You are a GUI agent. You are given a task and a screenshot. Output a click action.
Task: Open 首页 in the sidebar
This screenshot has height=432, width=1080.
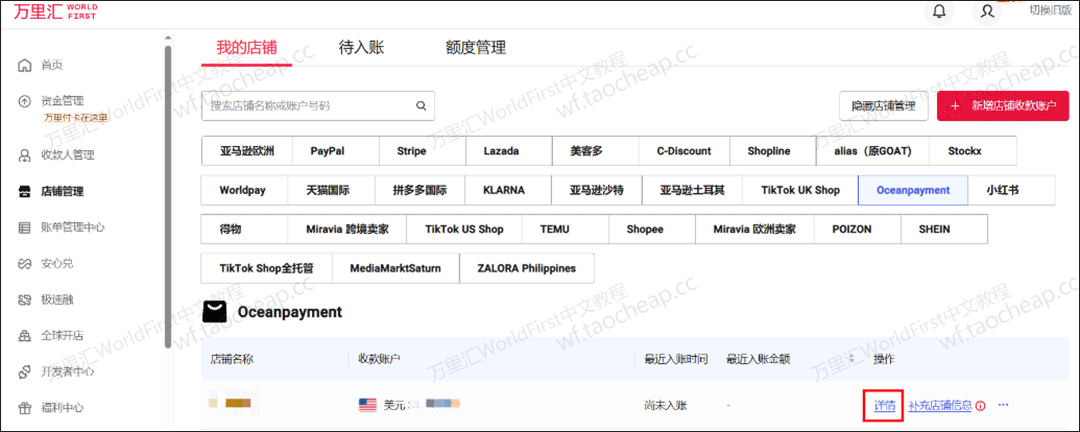tap(52, 65)
